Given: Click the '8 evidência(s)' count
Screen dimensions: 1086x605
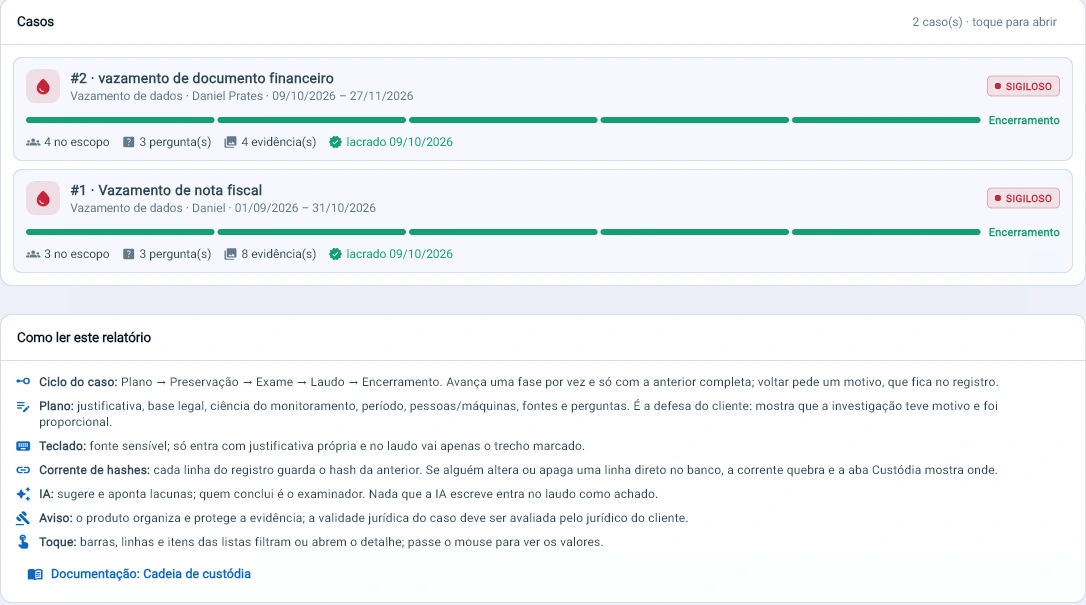Looking at the screenshot, I should tap(278, 254).
